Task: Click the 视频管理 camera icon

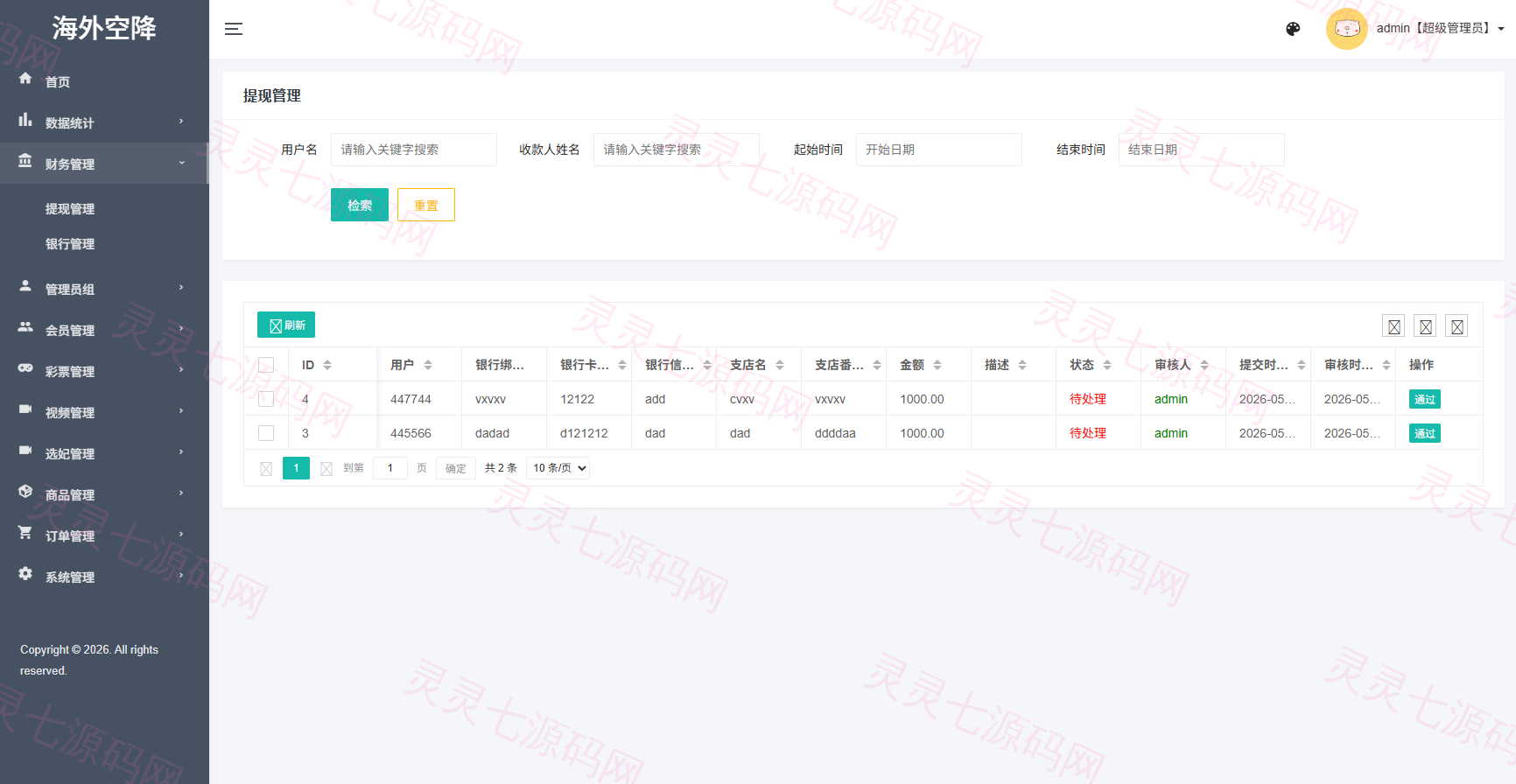Action: (25, 409)
